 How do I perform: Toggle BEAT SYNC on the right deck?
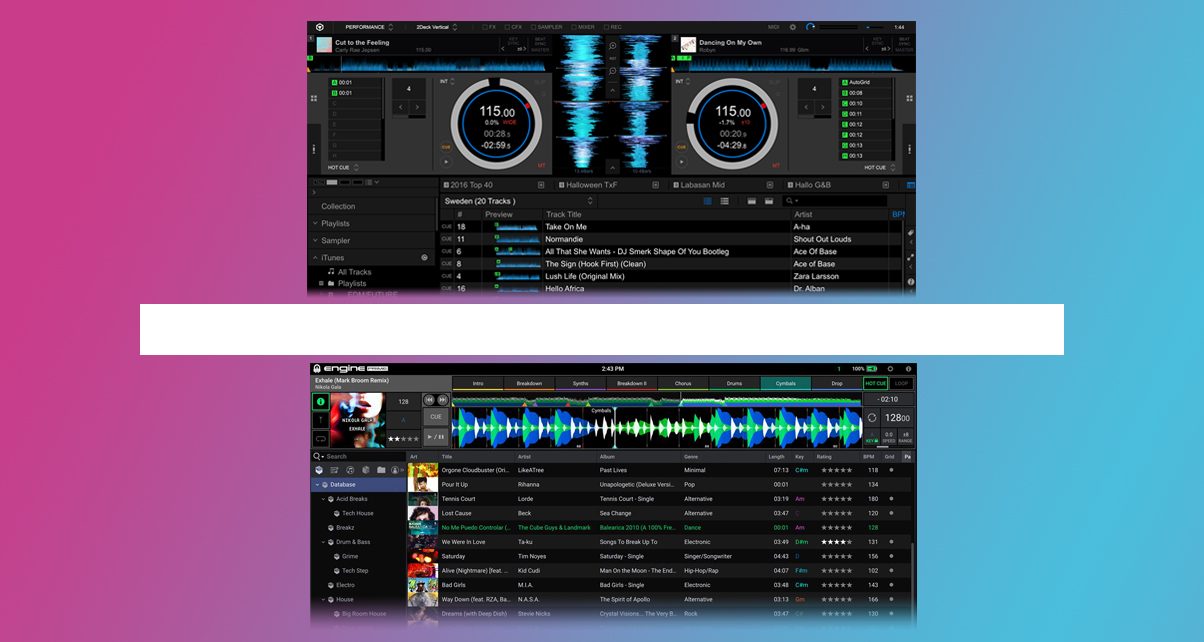(904, 43)
